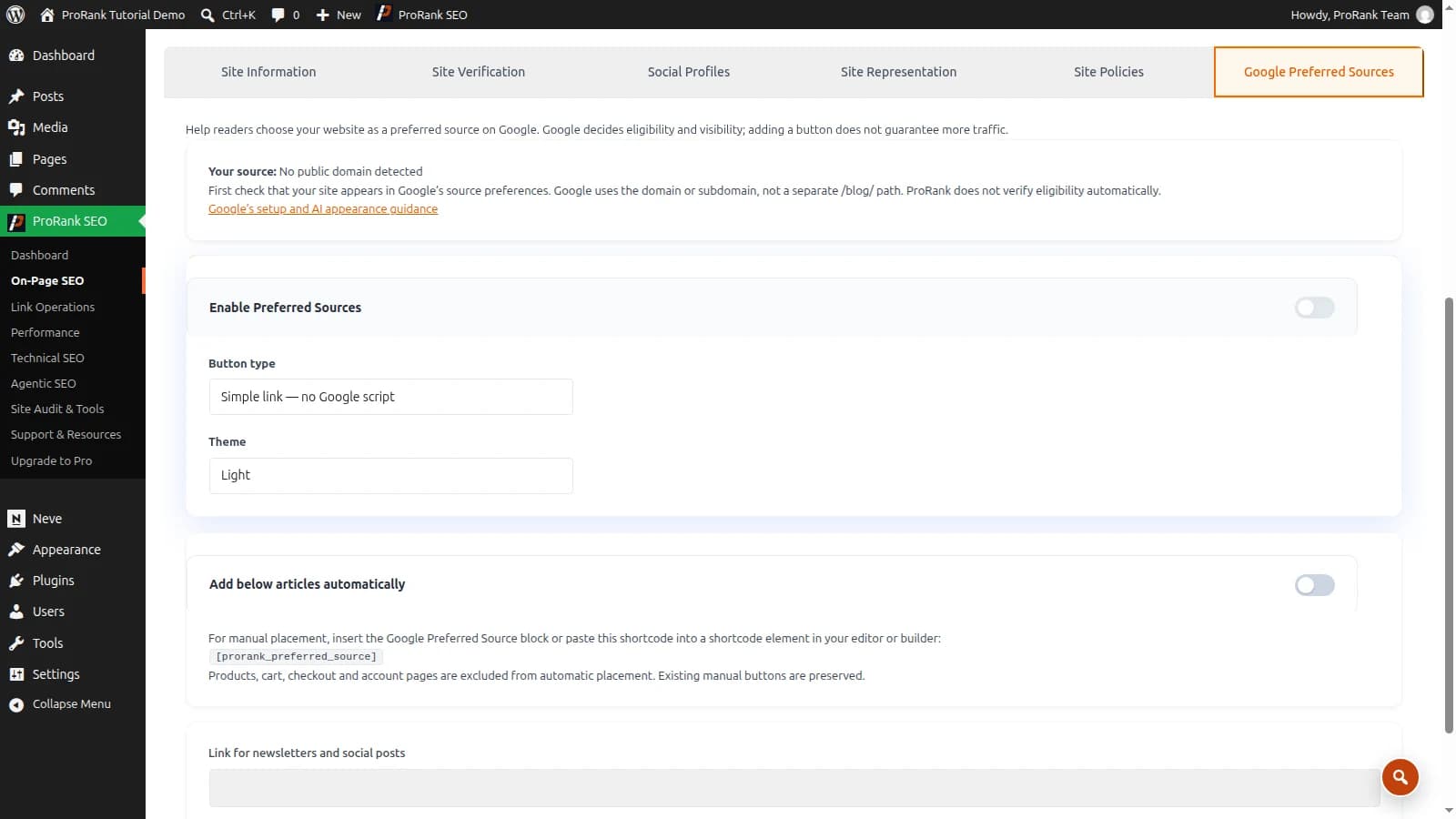Switch to the Site Verification tab
This screenshot has width=1456, height=819.
(x=479, y=72)
